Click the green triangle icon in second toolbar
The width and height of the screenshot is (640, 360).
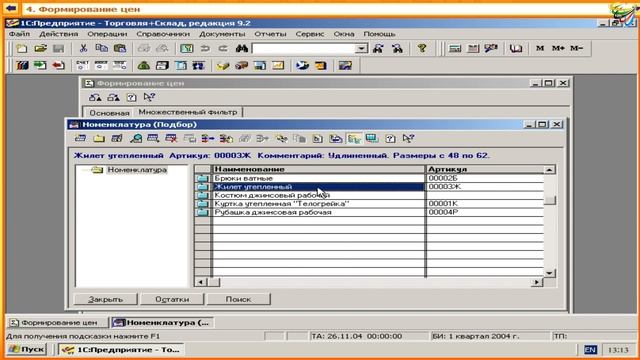click(144, 65)
